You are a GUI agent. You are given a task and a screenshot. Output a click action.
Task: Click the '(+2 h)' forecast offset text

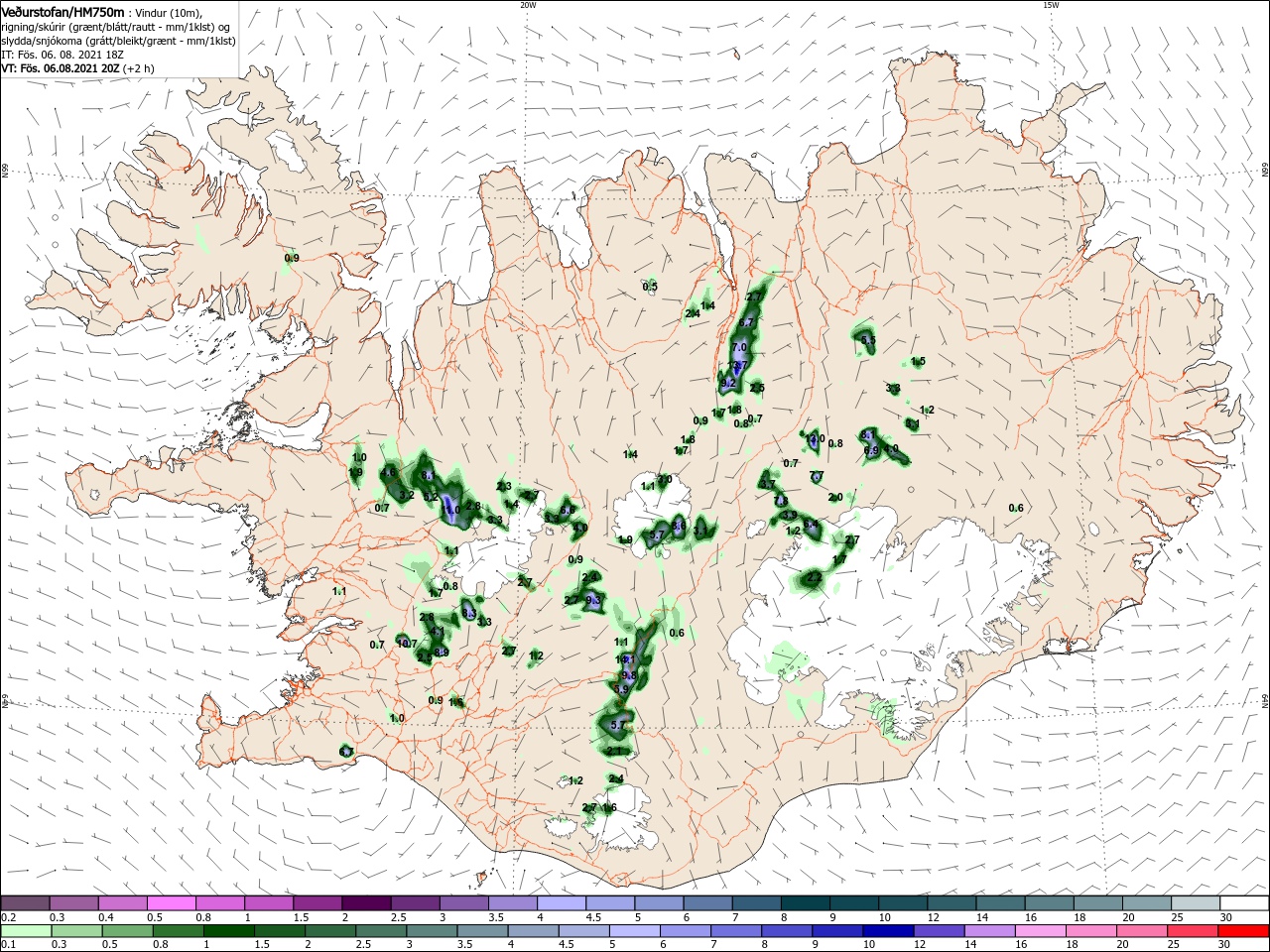[139, 68]
